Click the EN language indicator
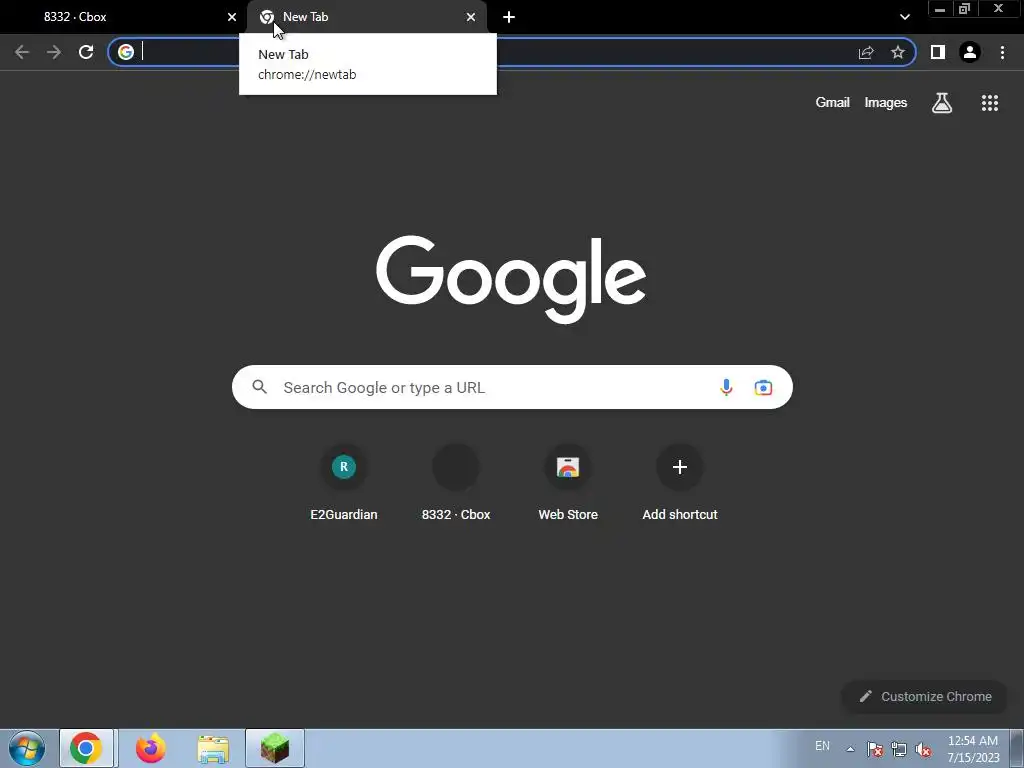The height and width of the screenshot is (768, 1024). click(822, 746)
